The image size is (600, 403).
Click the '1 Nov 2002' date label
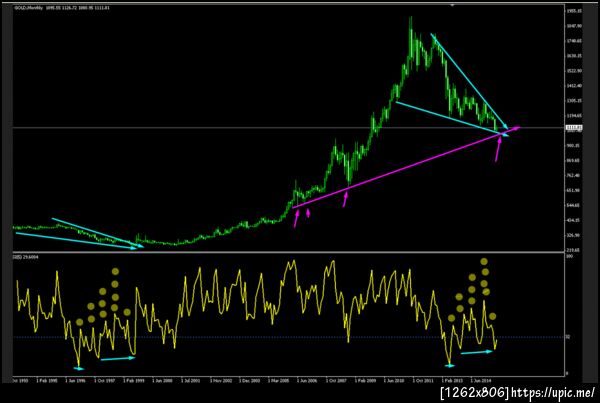pos(220,381)
